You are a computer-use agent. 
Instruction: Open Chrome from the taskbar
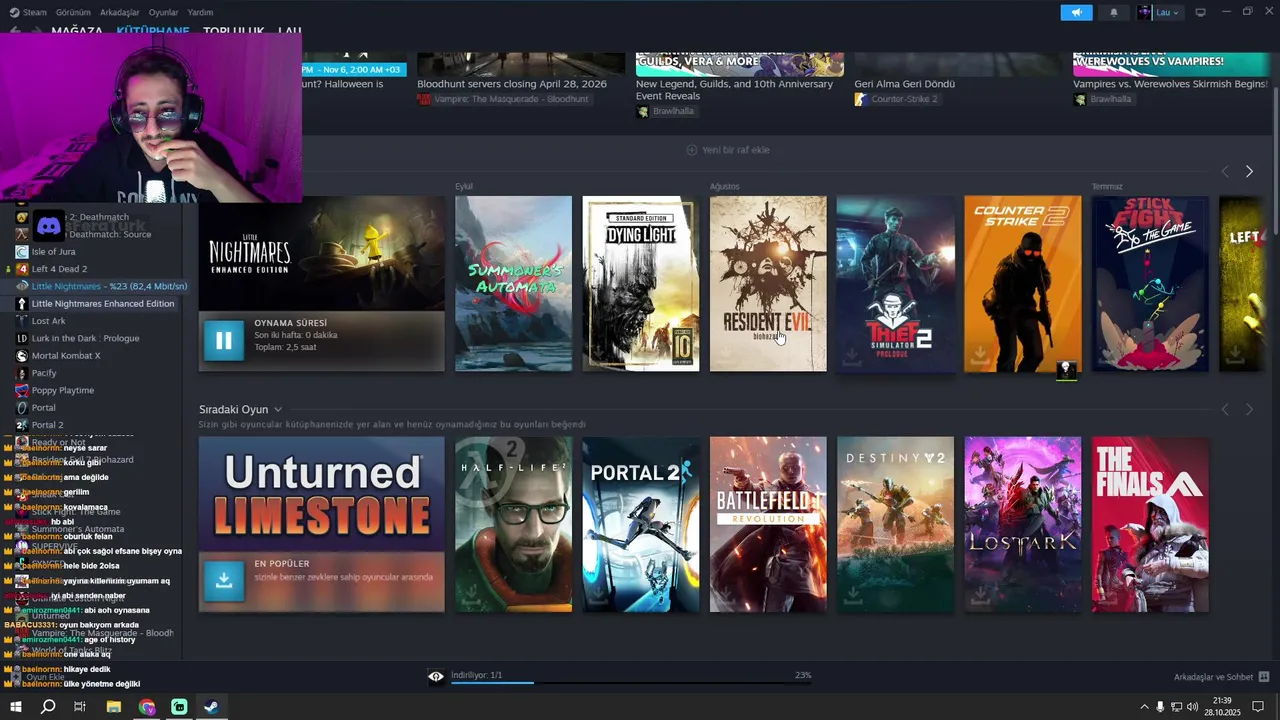tap(147, 707)
